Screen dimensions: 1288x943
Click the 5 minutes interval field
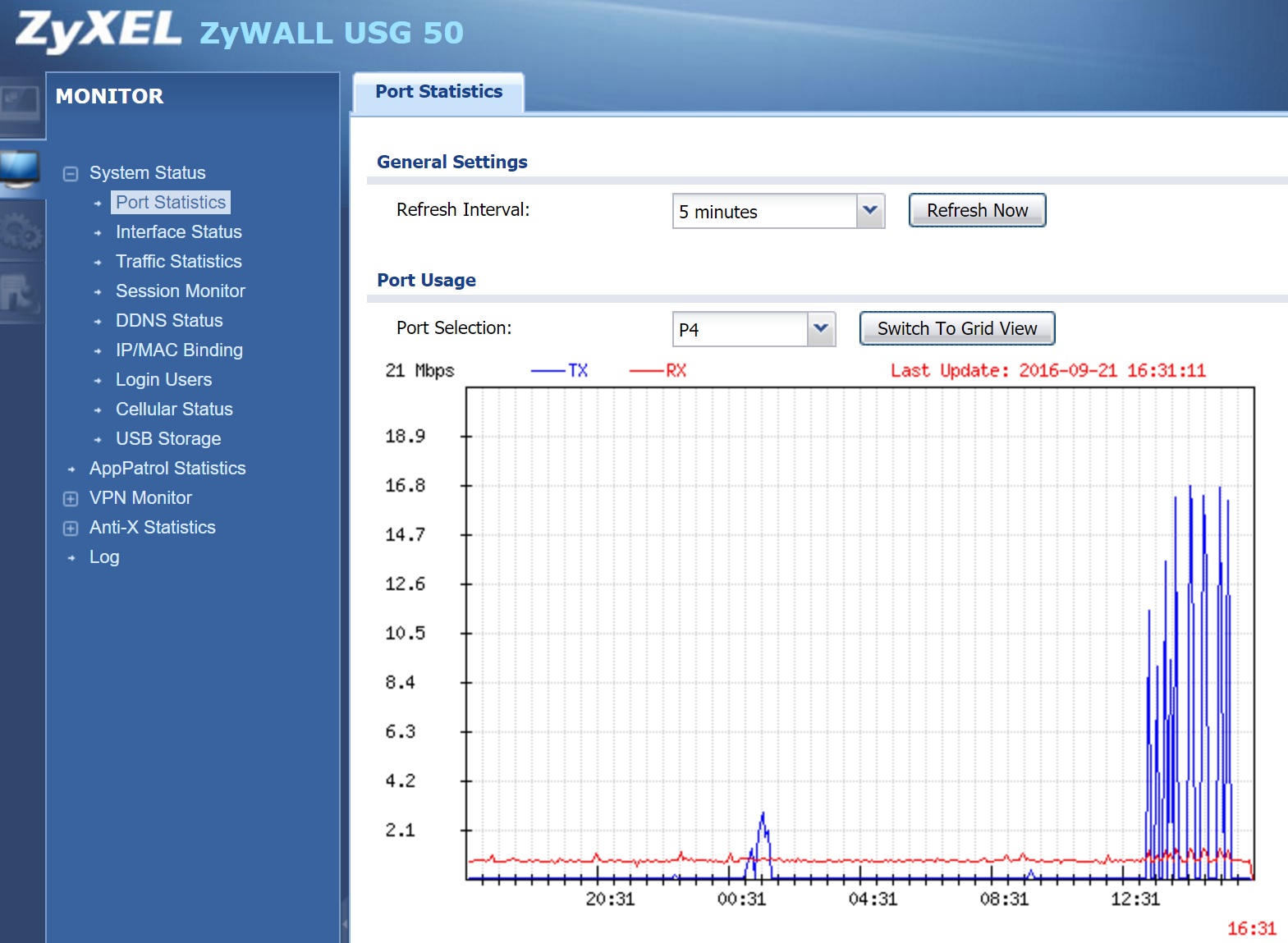point(765,211)
